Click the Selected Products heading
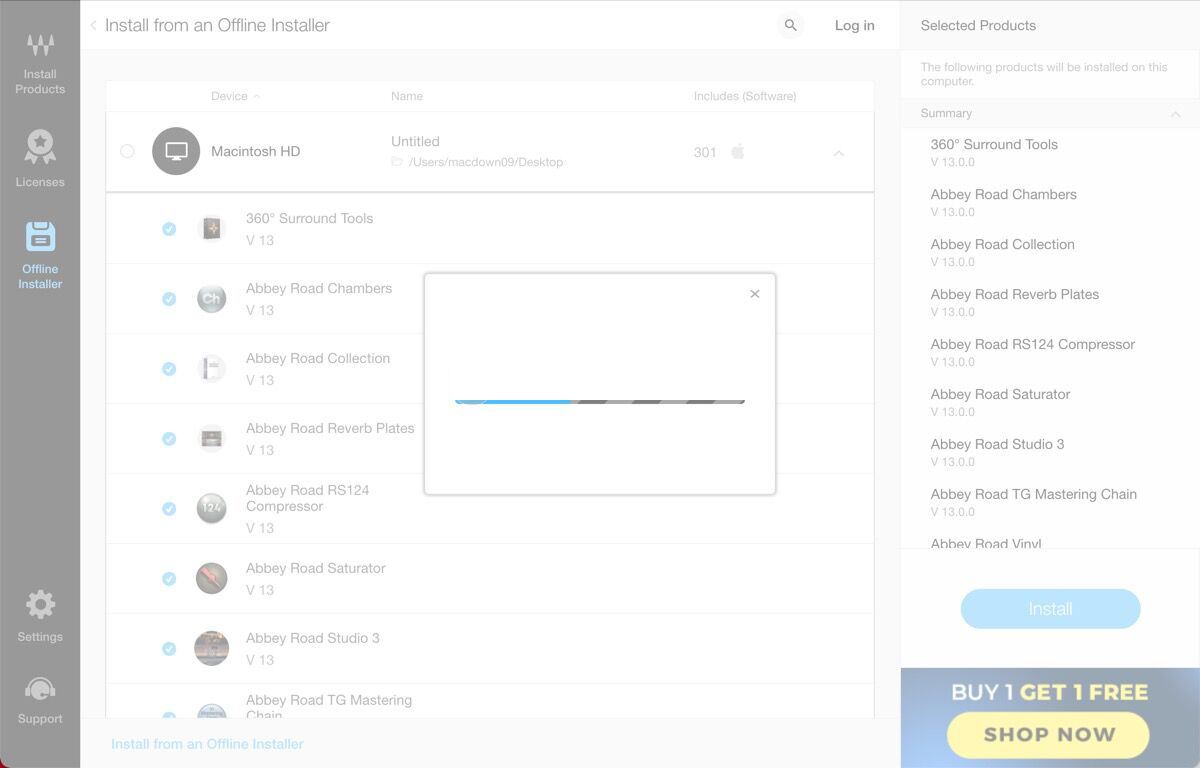Viewport: 1200px width, 768px height. (978, 25)
